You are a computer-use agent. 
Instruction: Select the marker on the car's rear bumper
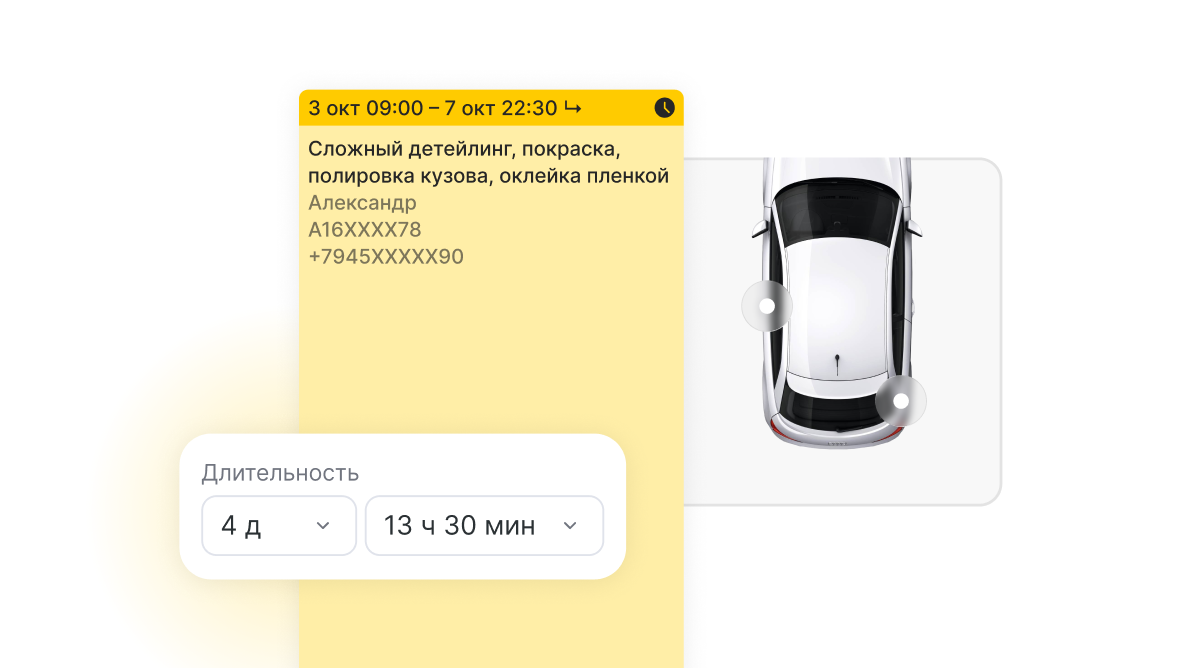(x=901, y=401)
